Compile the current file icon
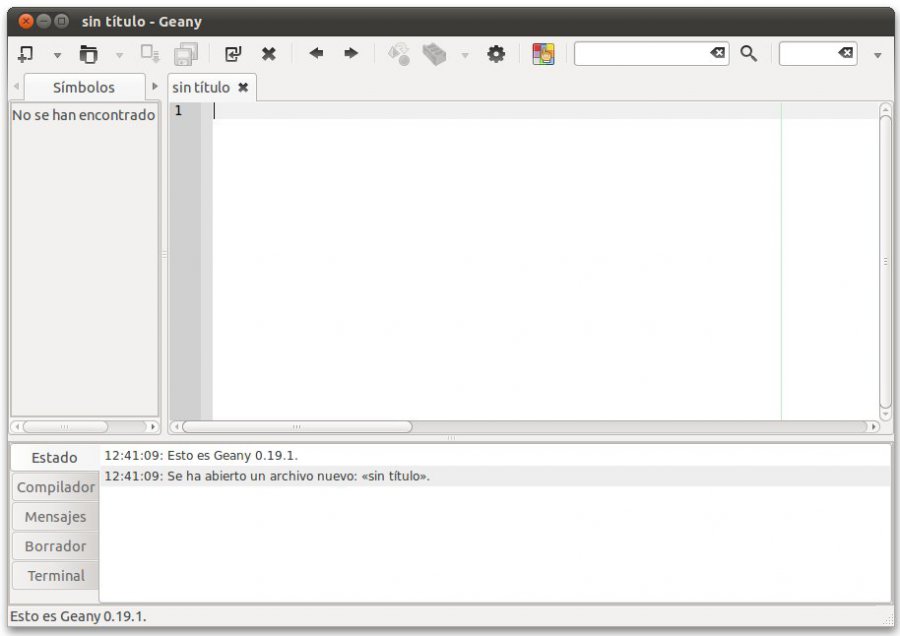 399,54
